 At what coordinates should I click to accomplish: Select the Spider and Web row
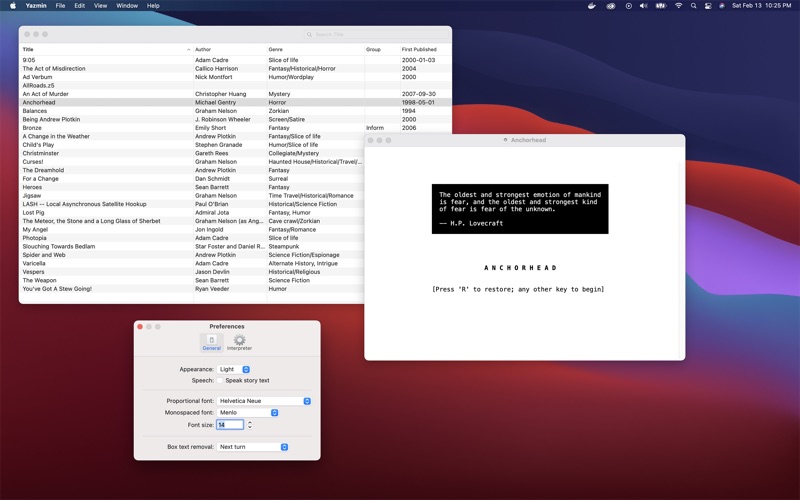coord(192,255)
